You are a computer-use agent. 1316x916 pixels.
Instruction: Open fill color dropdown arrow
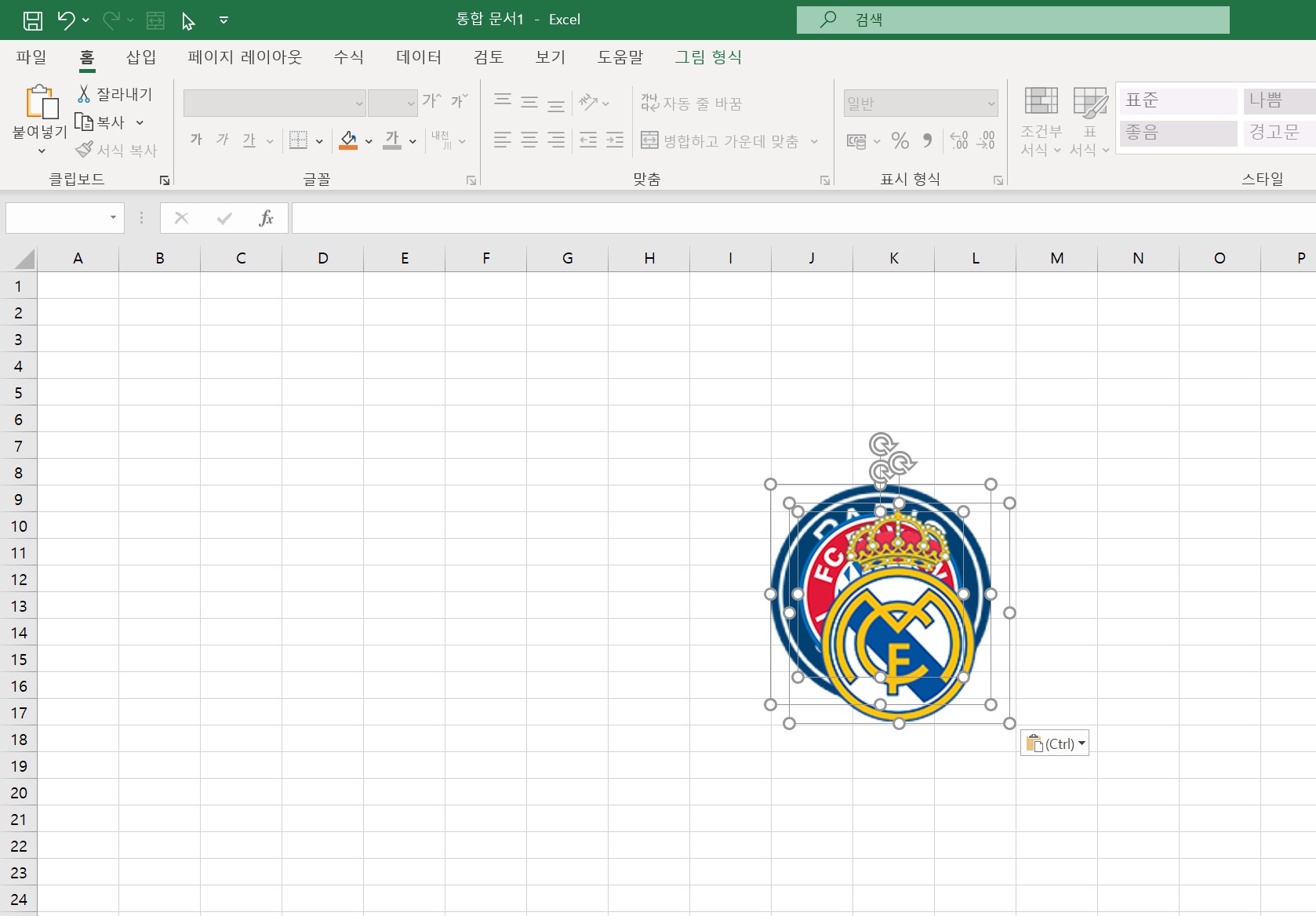coord(369,141)
